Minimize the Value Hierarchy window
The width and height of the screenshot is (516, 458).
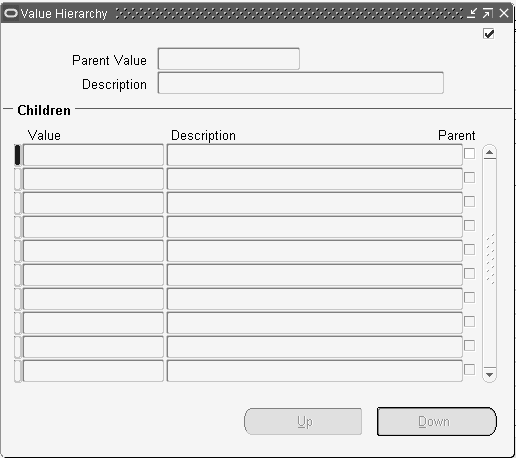pos(472,13)
